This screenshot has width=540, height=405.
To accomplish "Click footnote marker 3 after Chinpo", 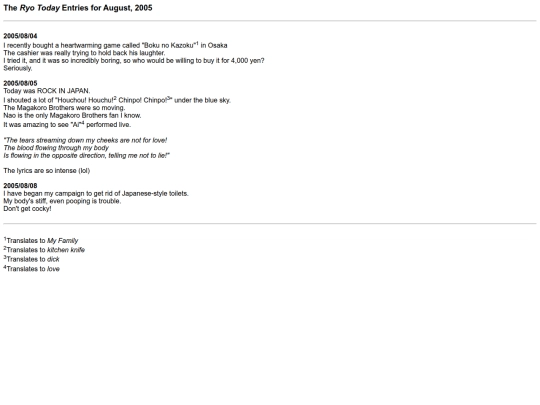I will (168, 98).
